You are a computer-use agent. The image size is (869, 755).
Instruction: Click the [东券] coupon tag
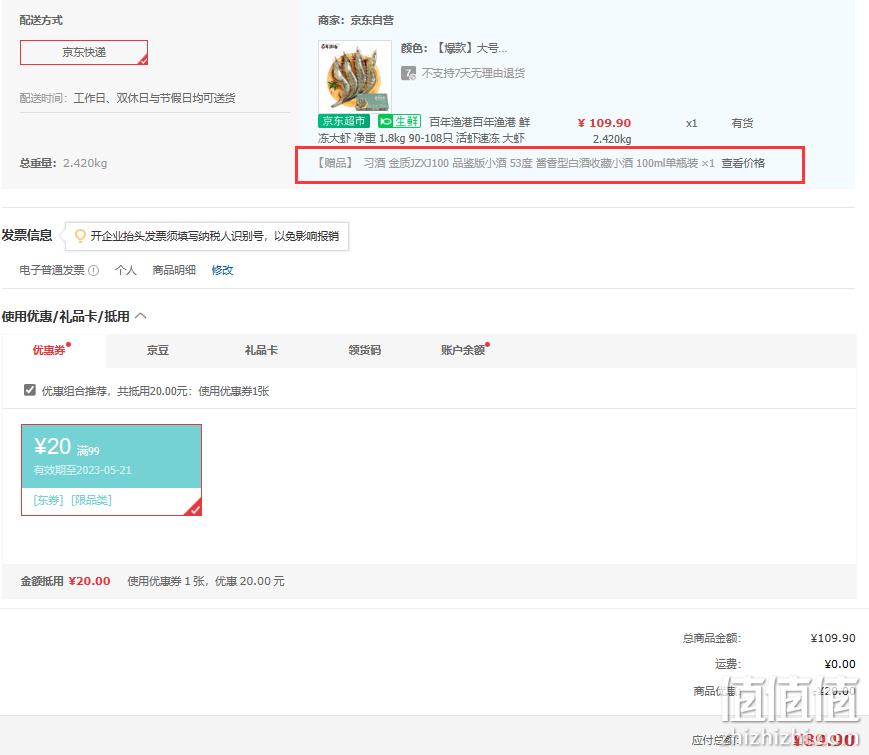[48, 500]
